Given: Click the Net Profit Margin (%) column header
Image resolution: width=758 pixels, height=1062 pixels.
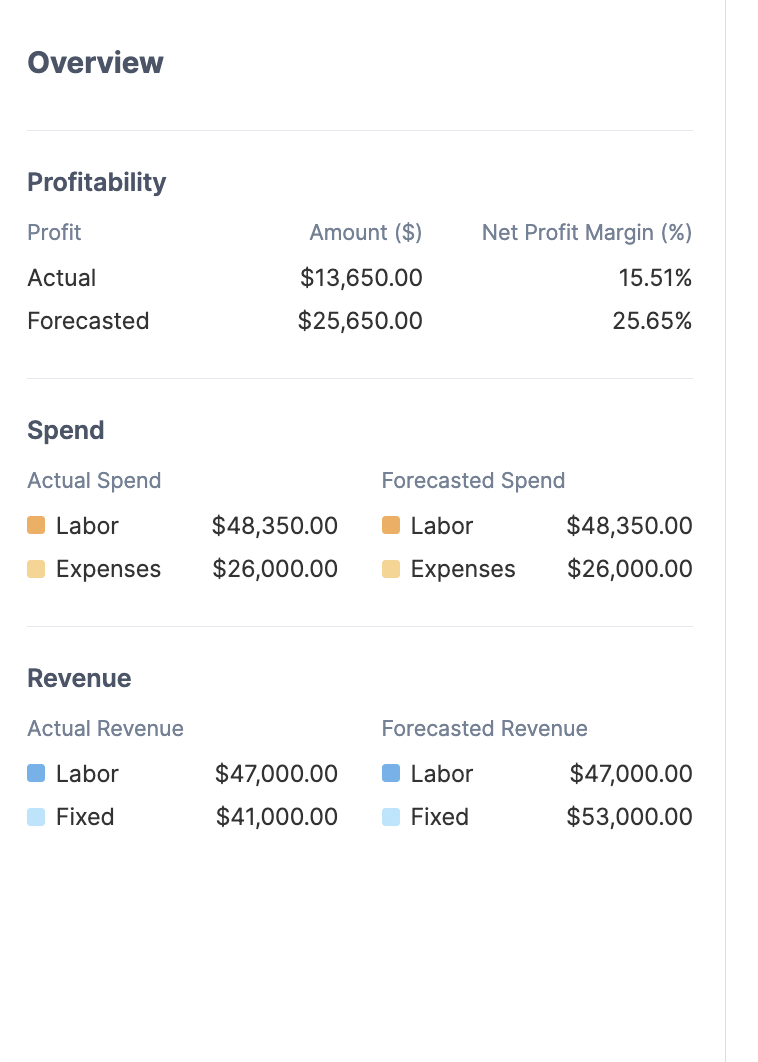Looking at the screenshot, I should click(587, 232).
